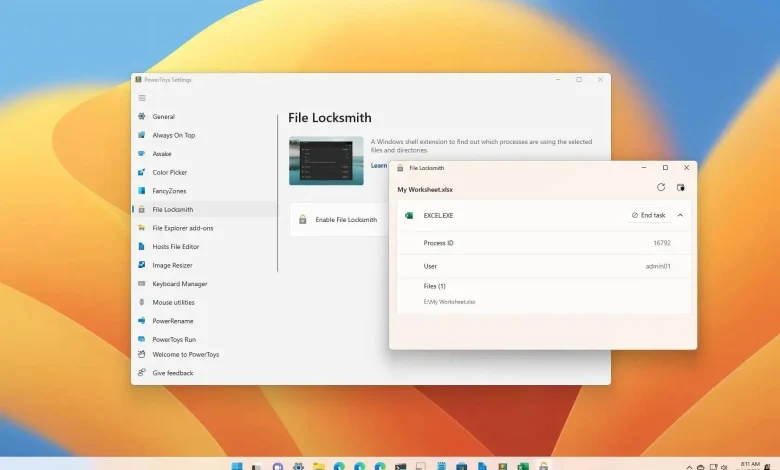
Task: Select the user value admin01
Action: pyautogui.click(x=658, y=266)
